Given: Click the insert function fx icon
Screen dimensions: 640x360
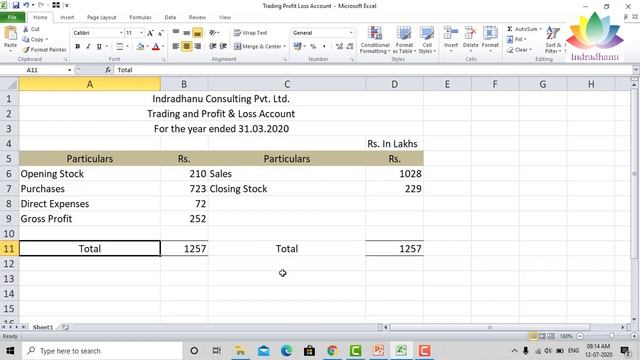Looking at the screenshot, I should [107, 70].
